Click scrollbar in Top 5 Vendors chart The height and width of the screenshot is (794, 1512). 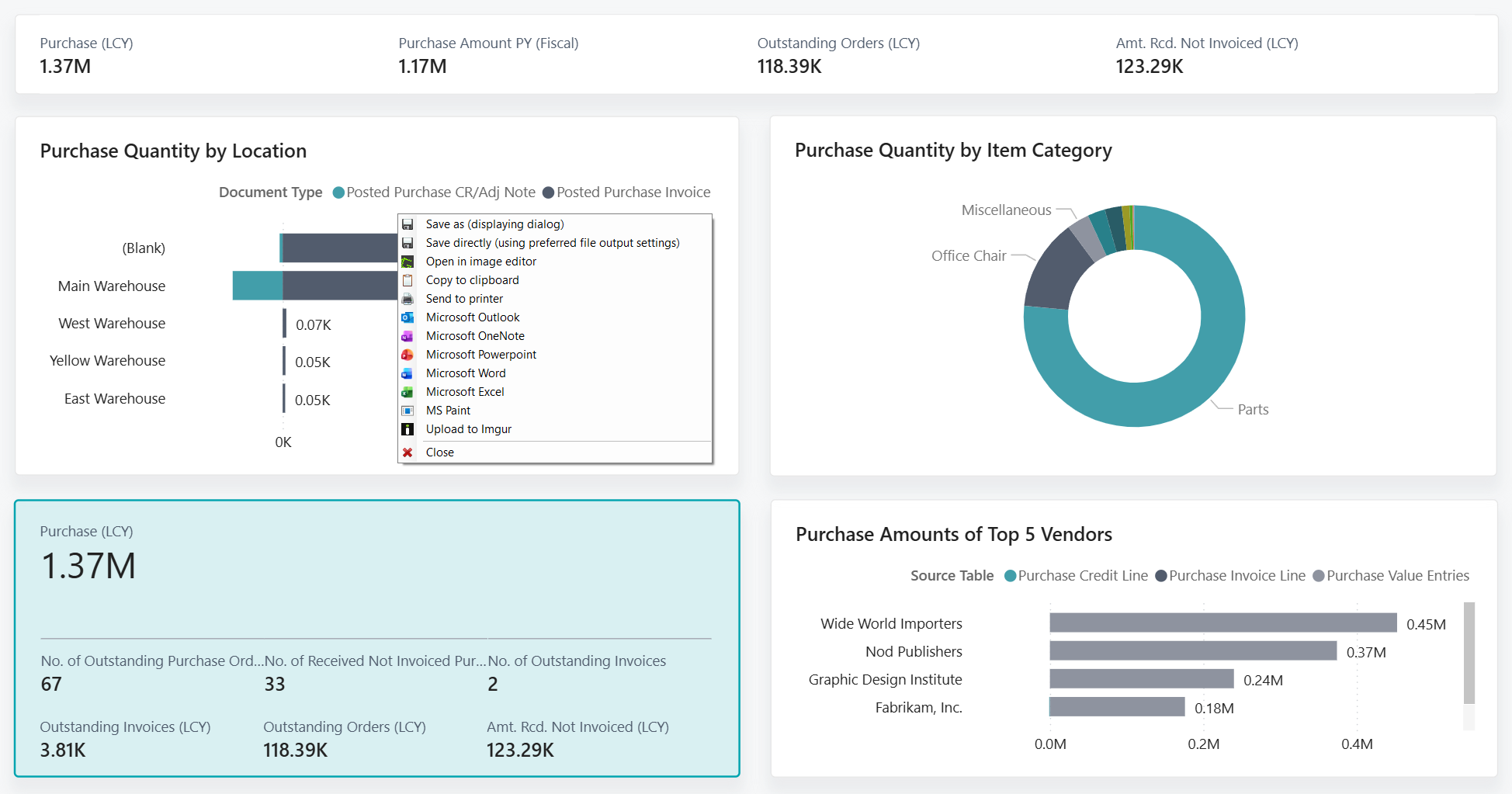pyautogui.click(x=1469, y=652)
